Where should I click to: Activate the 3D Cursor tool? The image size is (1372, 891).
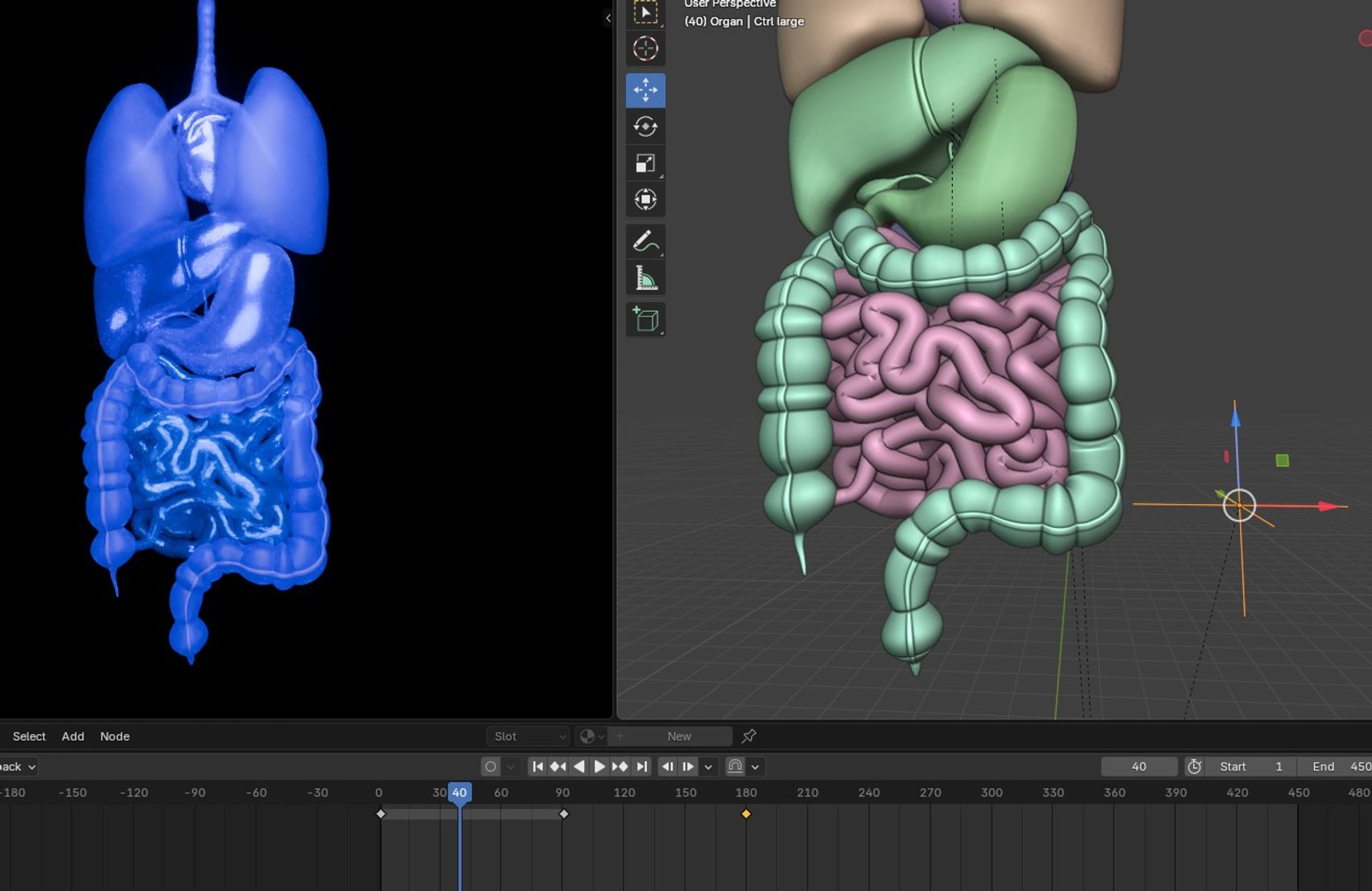click(x=645, y=49)
